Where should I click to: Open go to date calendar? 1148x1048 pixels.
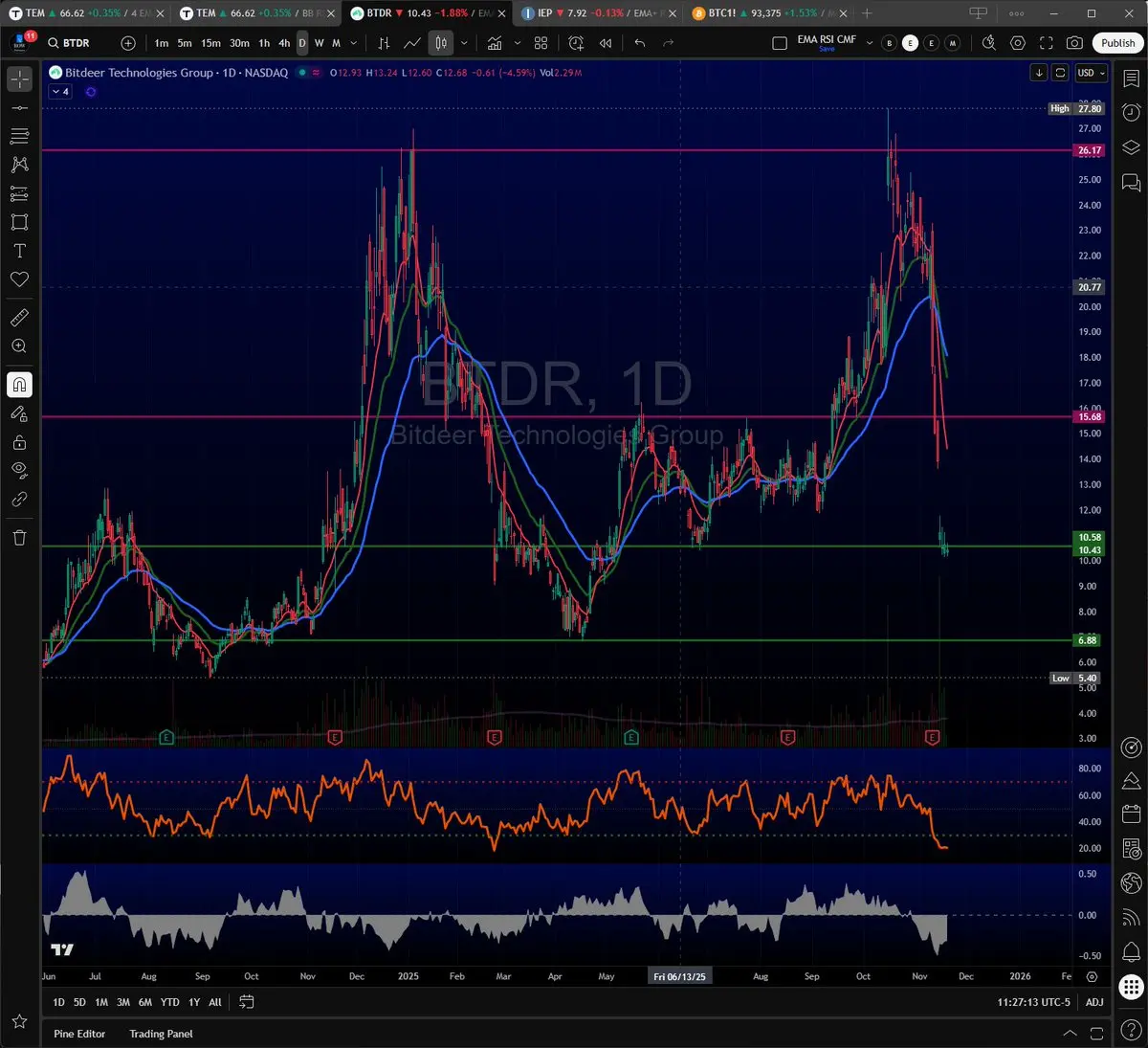click(x=247, y=1002)
